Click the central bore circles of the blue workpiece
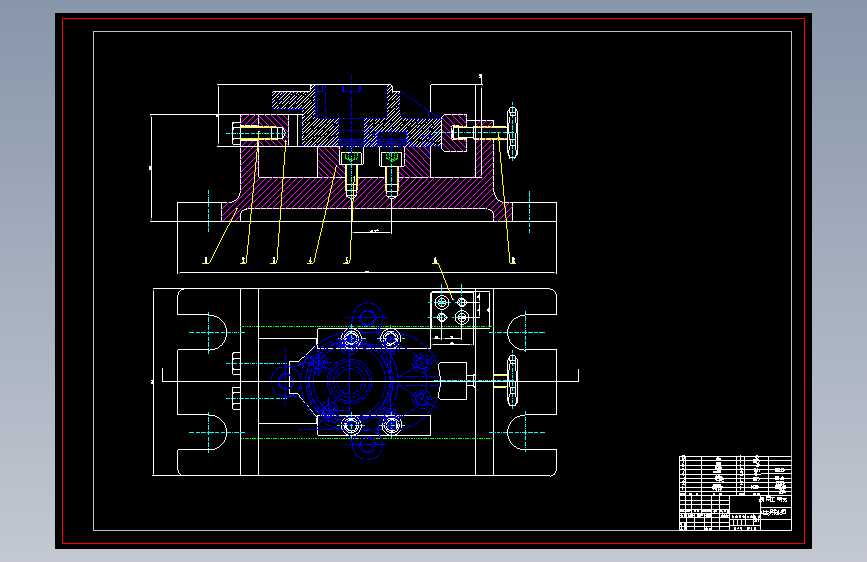The image size is (867, 562). click(x=349, y=381)
